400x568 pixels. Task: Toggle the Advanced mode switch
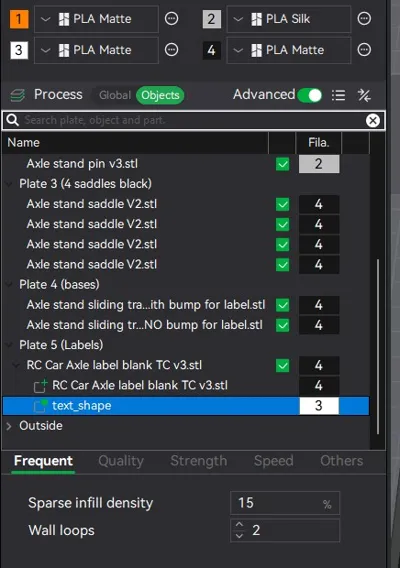[x=309, y=95]
